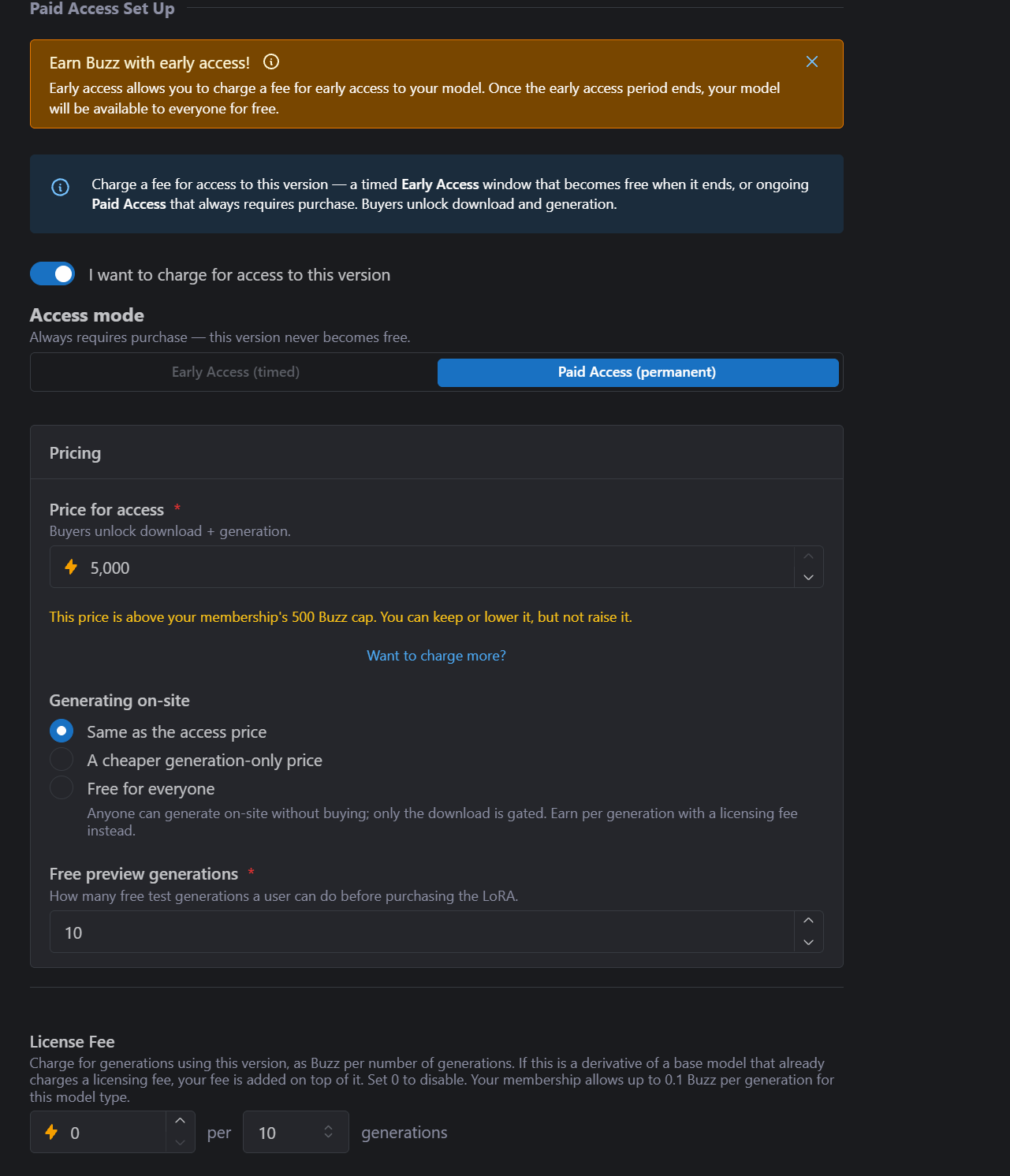This screenshot has width=1010, height=1176.
Task: Increase free preview generations with up arrow
Action: point(808,921)
